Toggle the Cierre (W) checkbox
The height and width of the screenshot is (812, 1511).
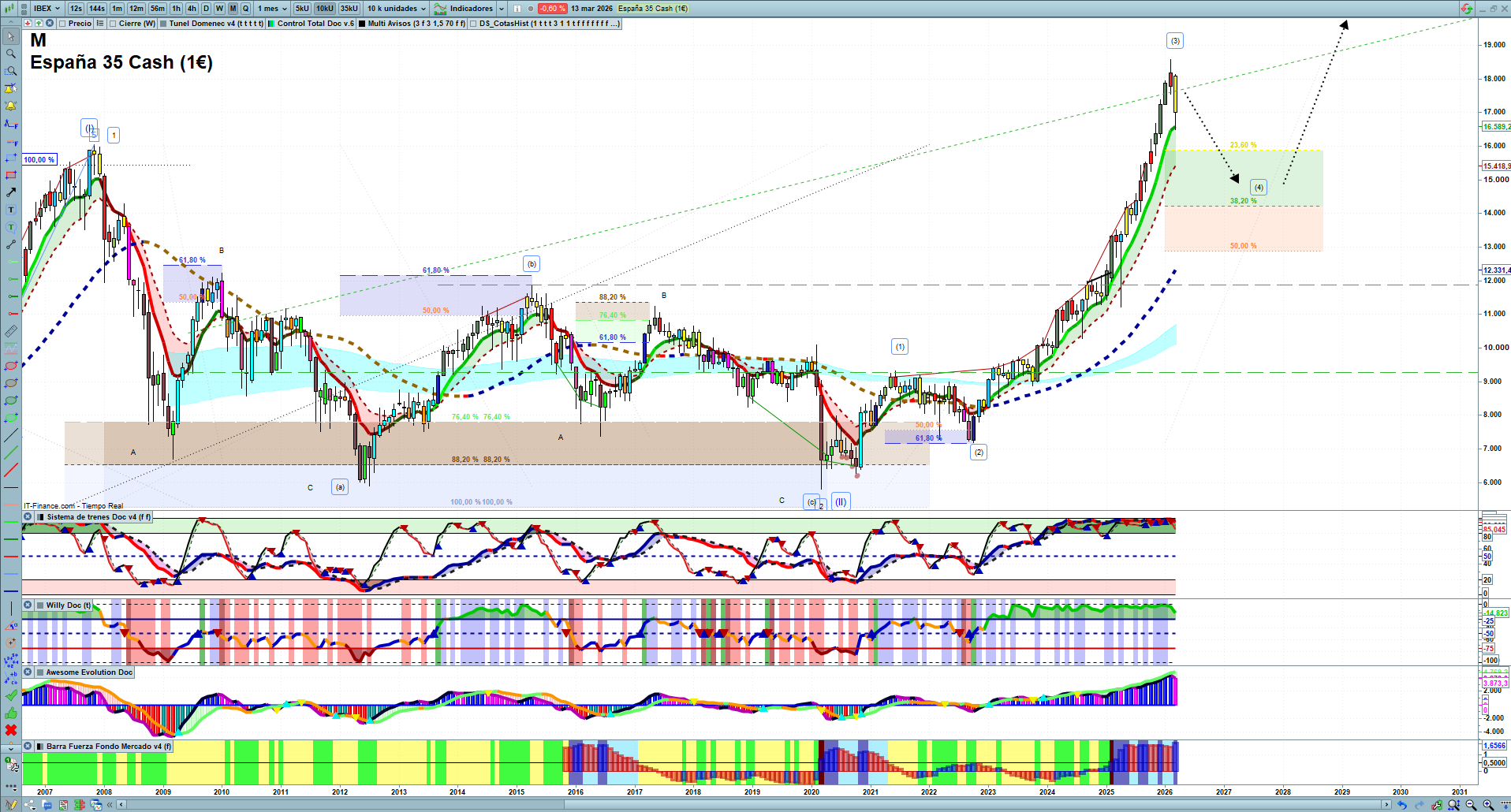click(114, 24)
